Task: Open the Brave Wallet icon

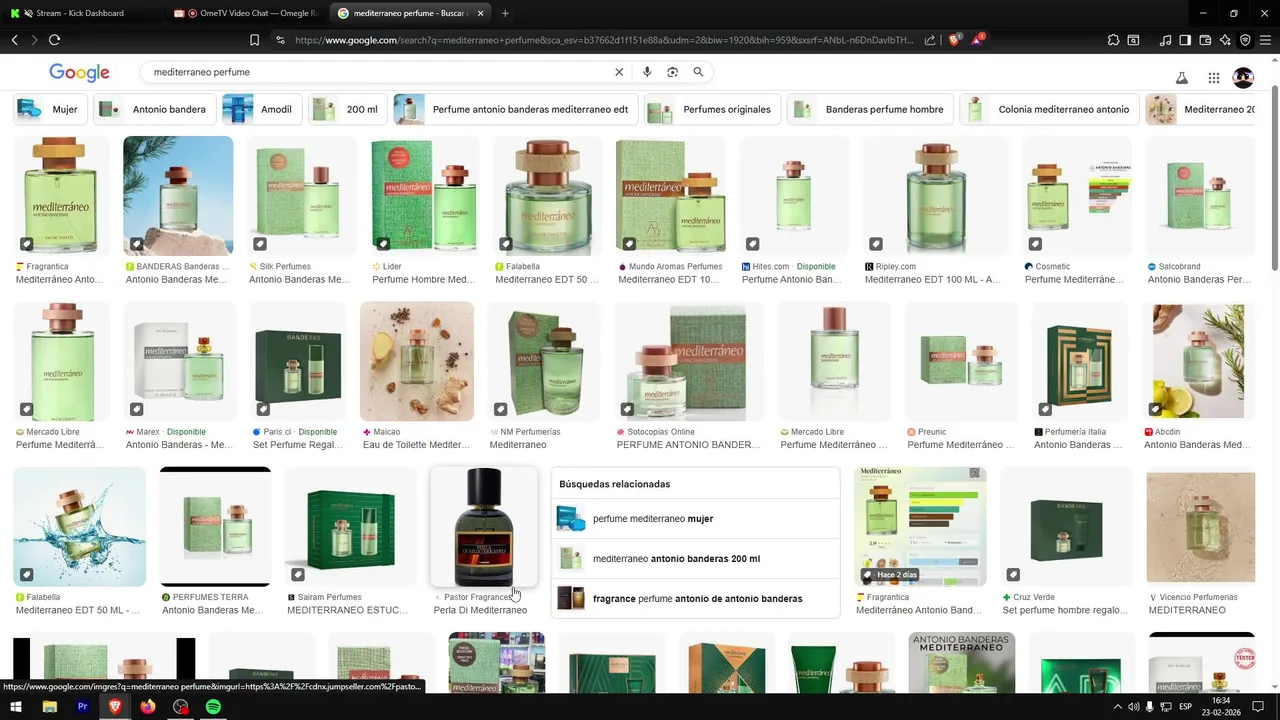Action: pos(1205,40)
